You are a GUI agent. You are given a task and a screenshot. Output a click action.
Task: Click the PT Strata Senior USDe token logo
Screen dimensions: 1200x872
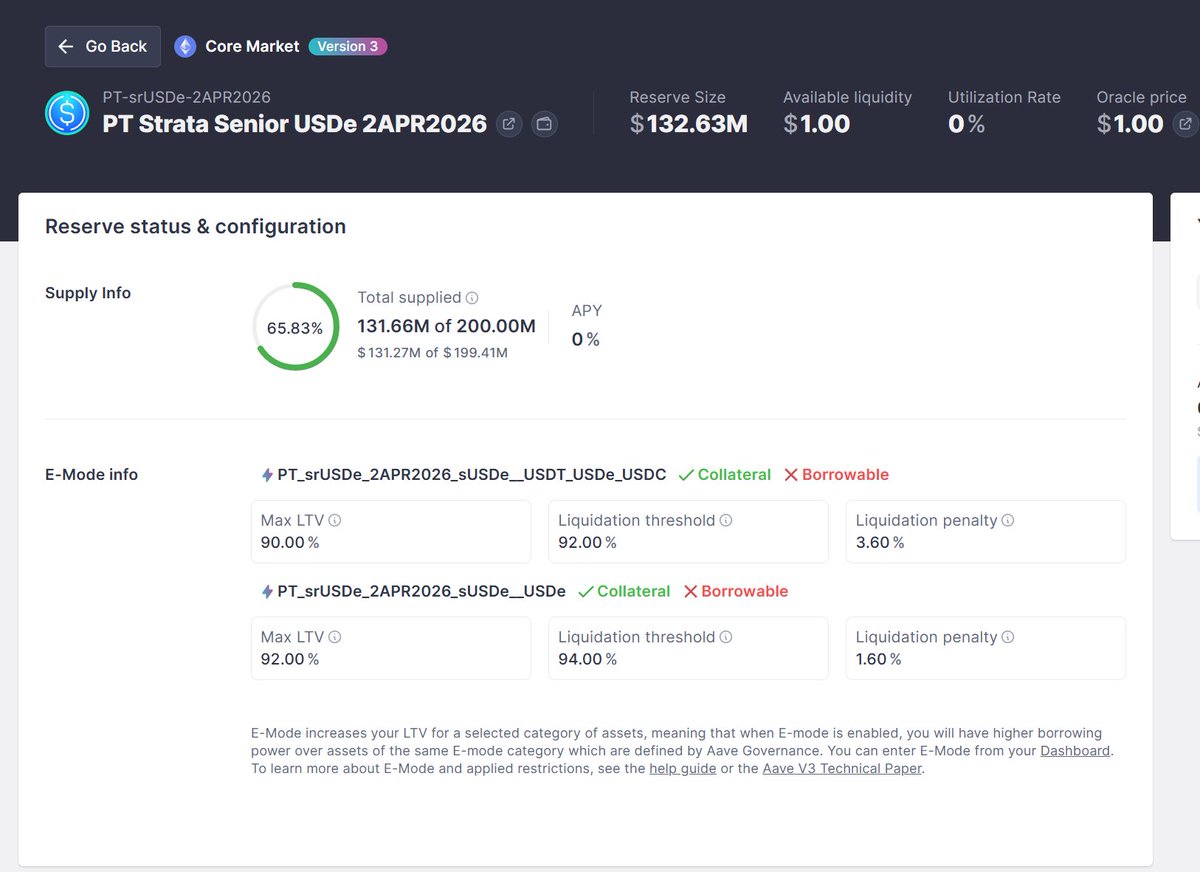pyautogui.click(x=67, y=112)
